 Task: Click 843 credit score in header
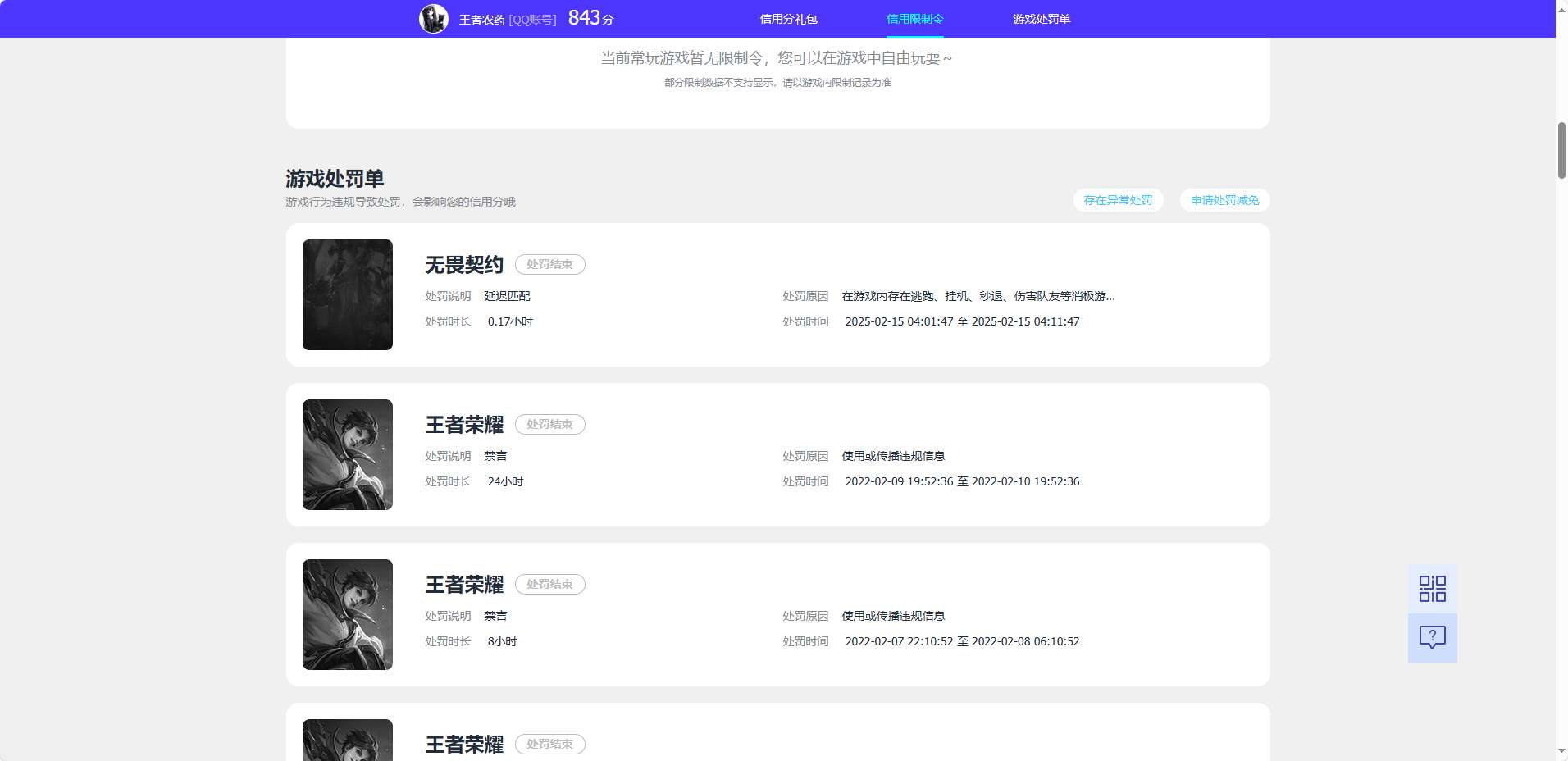590,18
